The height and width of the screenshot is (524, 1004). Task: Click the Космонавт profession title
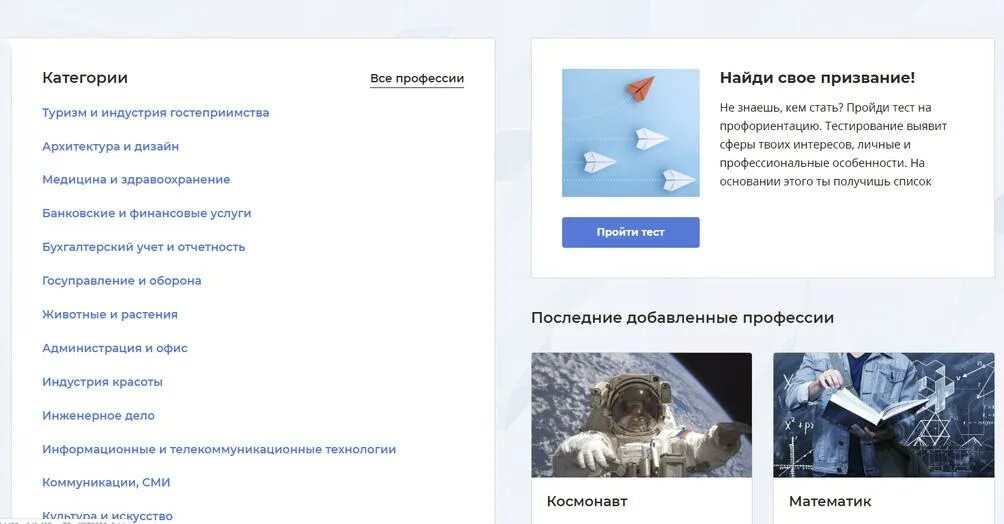point(587,502)
